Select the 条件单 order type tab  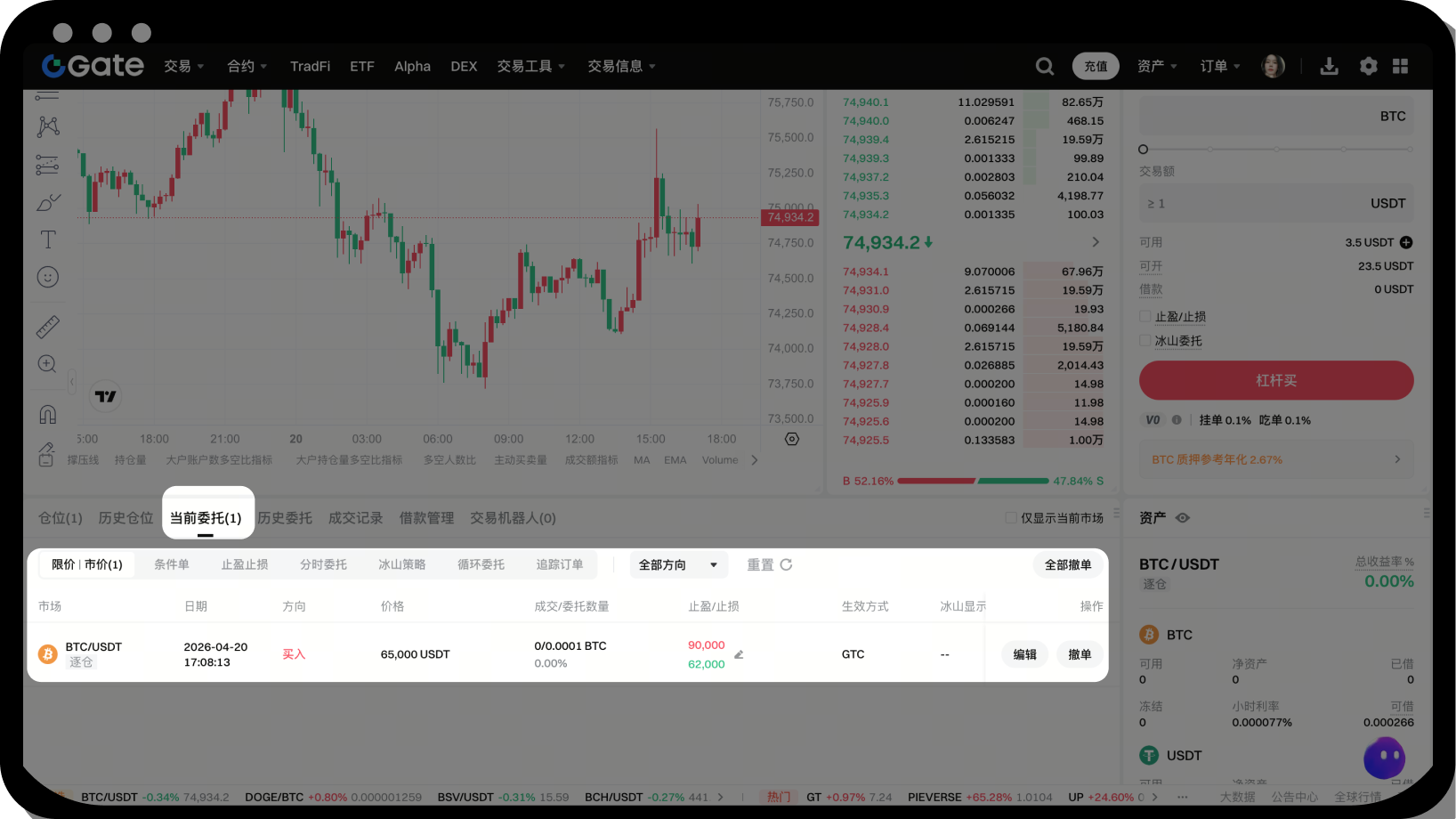point(172,565)
